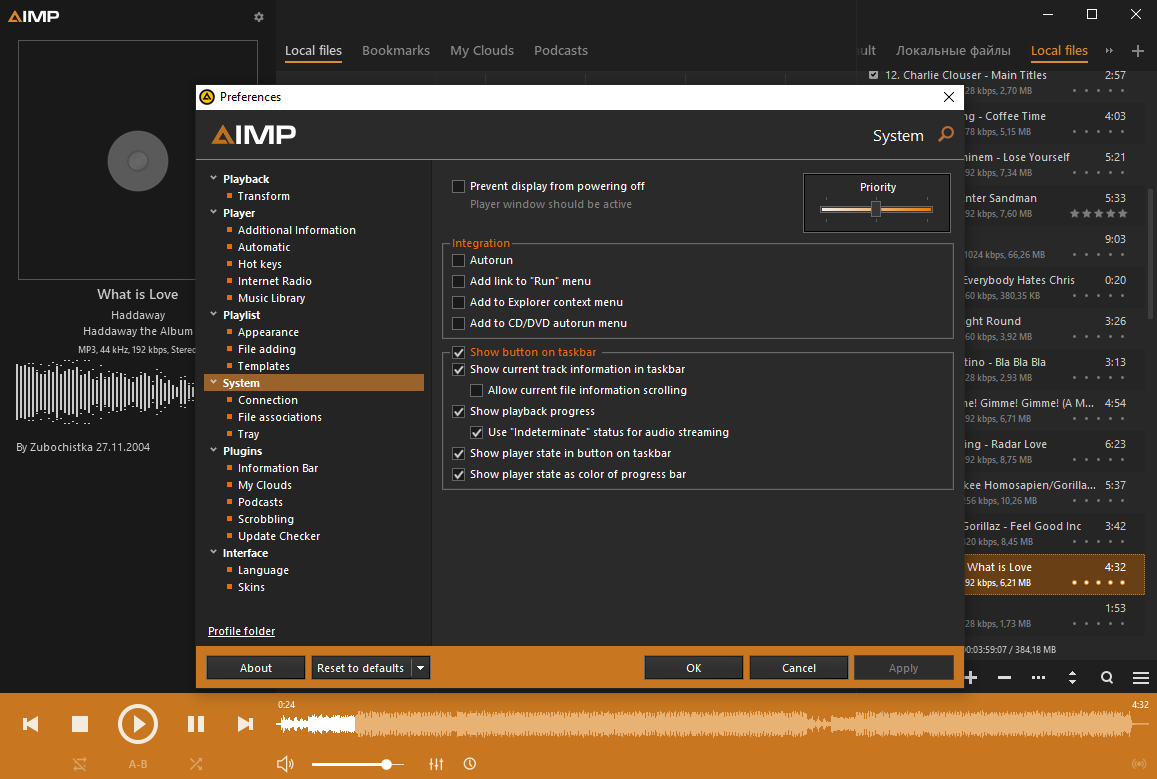
Task: Stop playback with the square button
Action: tap(80, 724)
